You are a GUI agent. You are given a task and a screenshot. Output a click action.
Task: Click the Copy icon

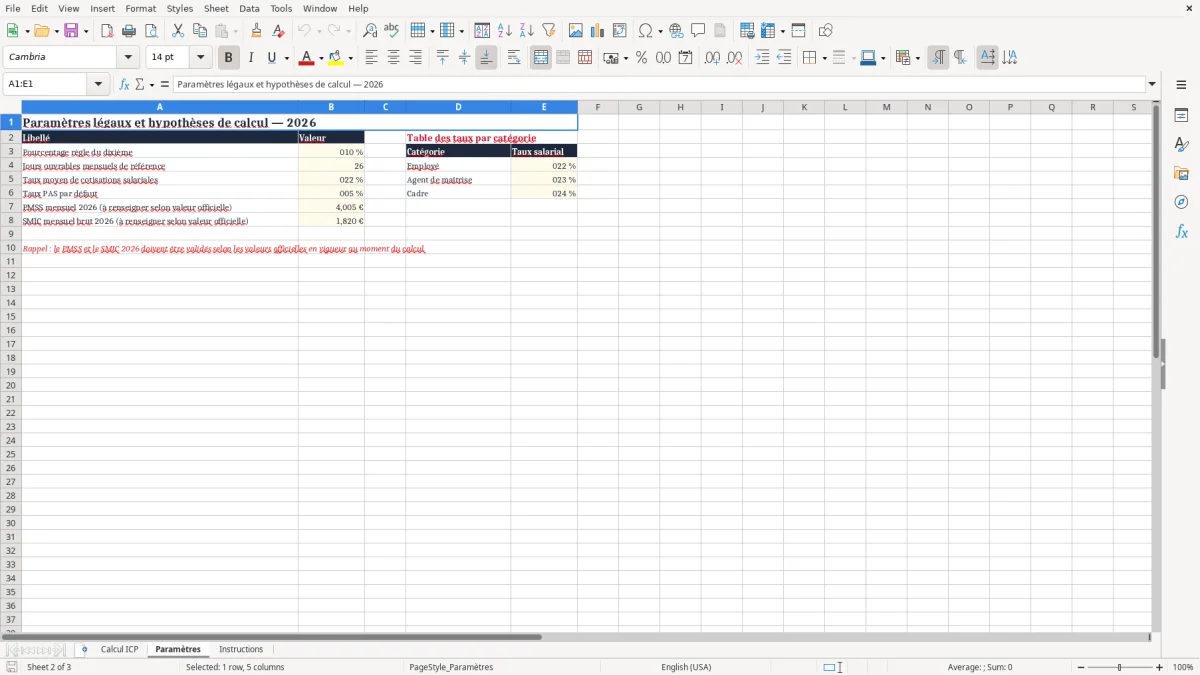200,31
